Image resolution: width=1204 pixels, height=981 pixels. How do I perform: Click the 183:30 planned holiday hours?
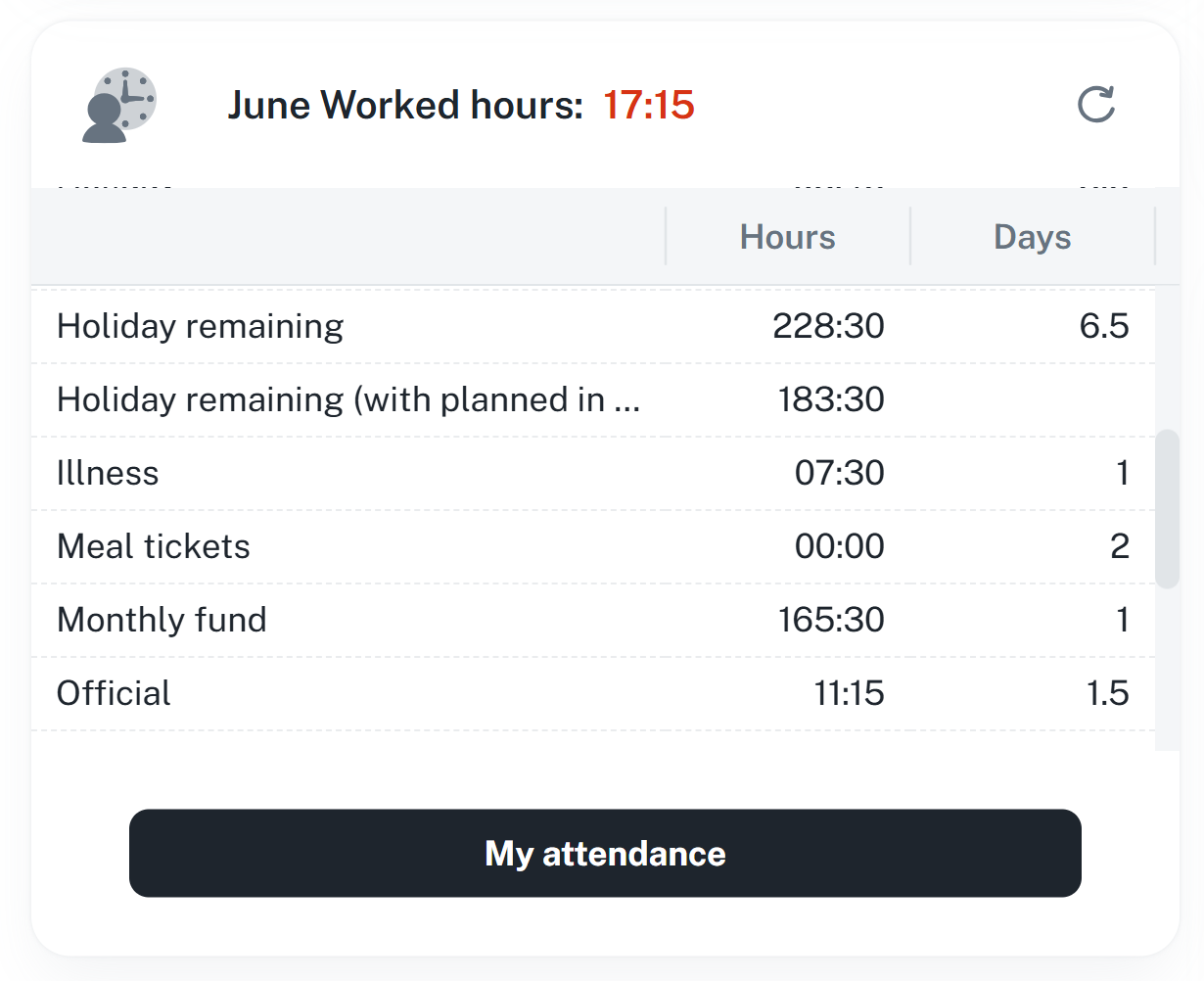coord(831,399)
